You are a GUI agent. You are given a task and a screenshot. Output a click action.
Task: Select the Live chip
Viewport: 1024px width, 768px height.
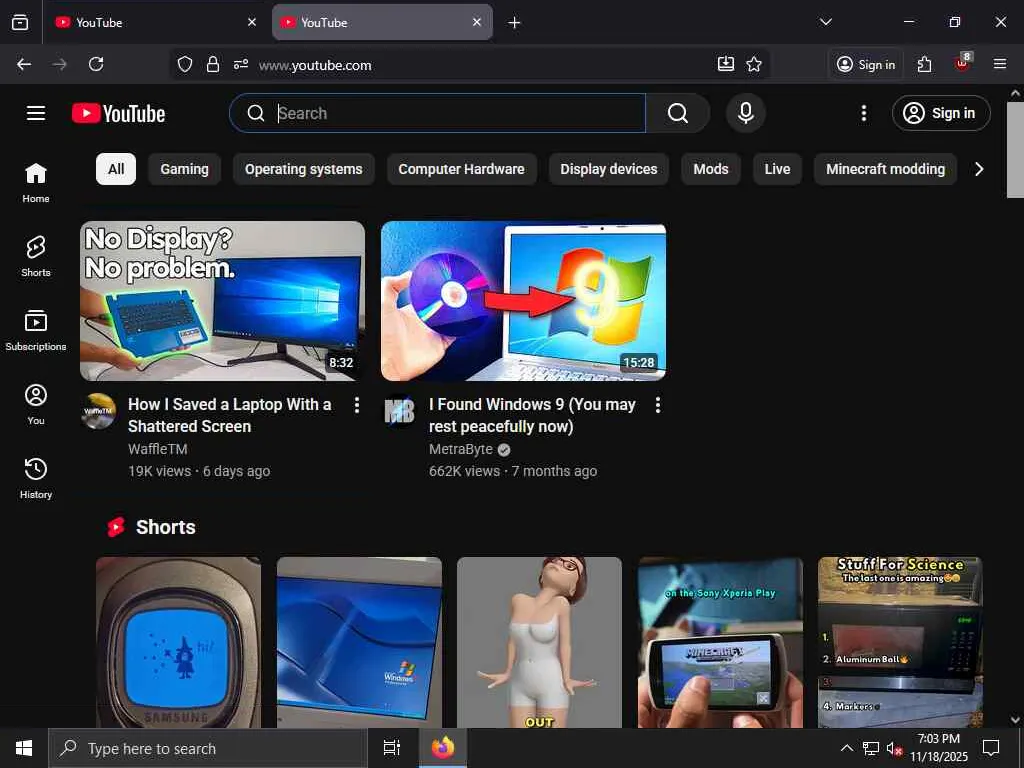pyautogui.click(x=777, y=169)
